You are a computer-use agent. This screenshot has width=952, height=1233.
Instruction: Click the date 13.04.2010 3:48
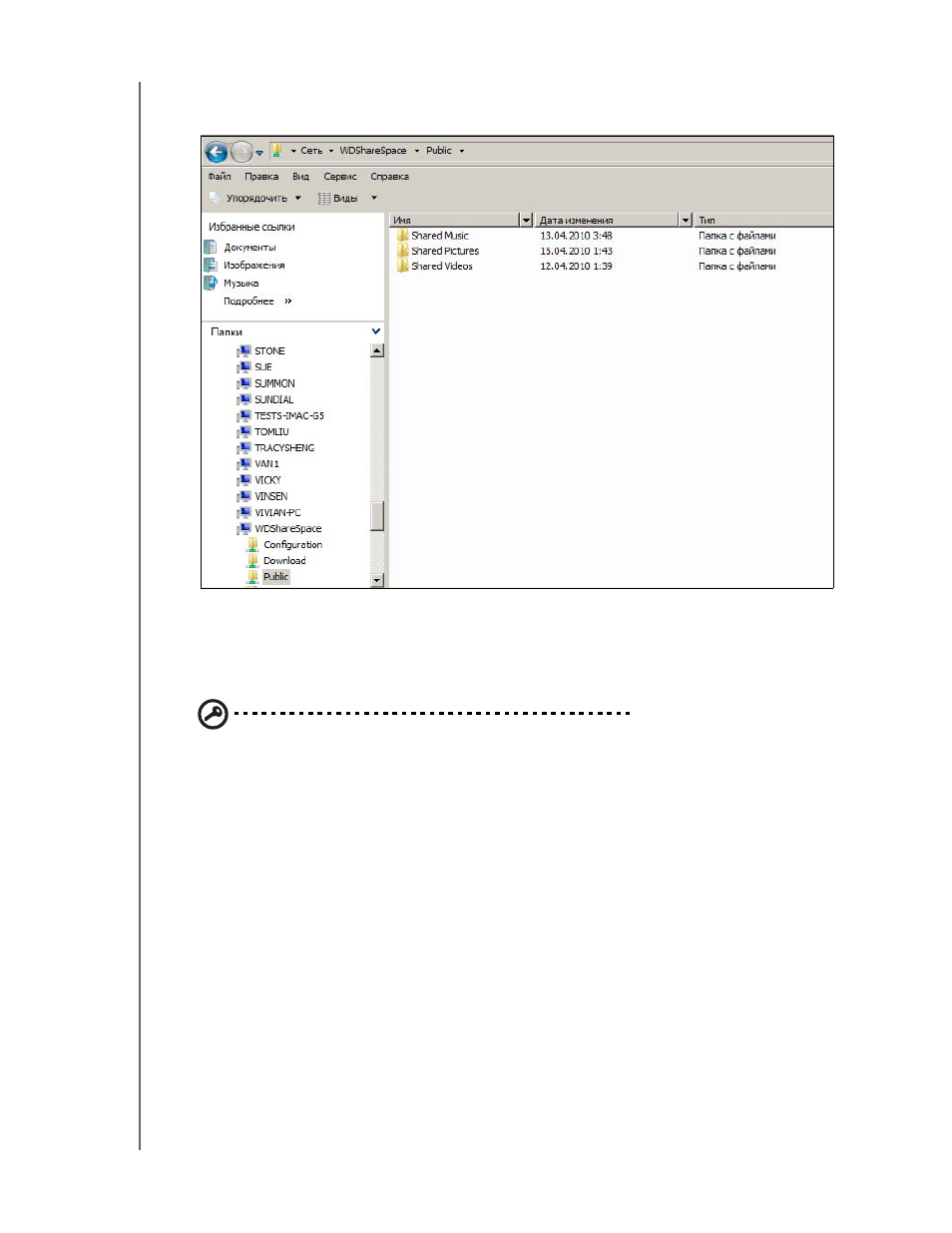(x=576, y=237)
